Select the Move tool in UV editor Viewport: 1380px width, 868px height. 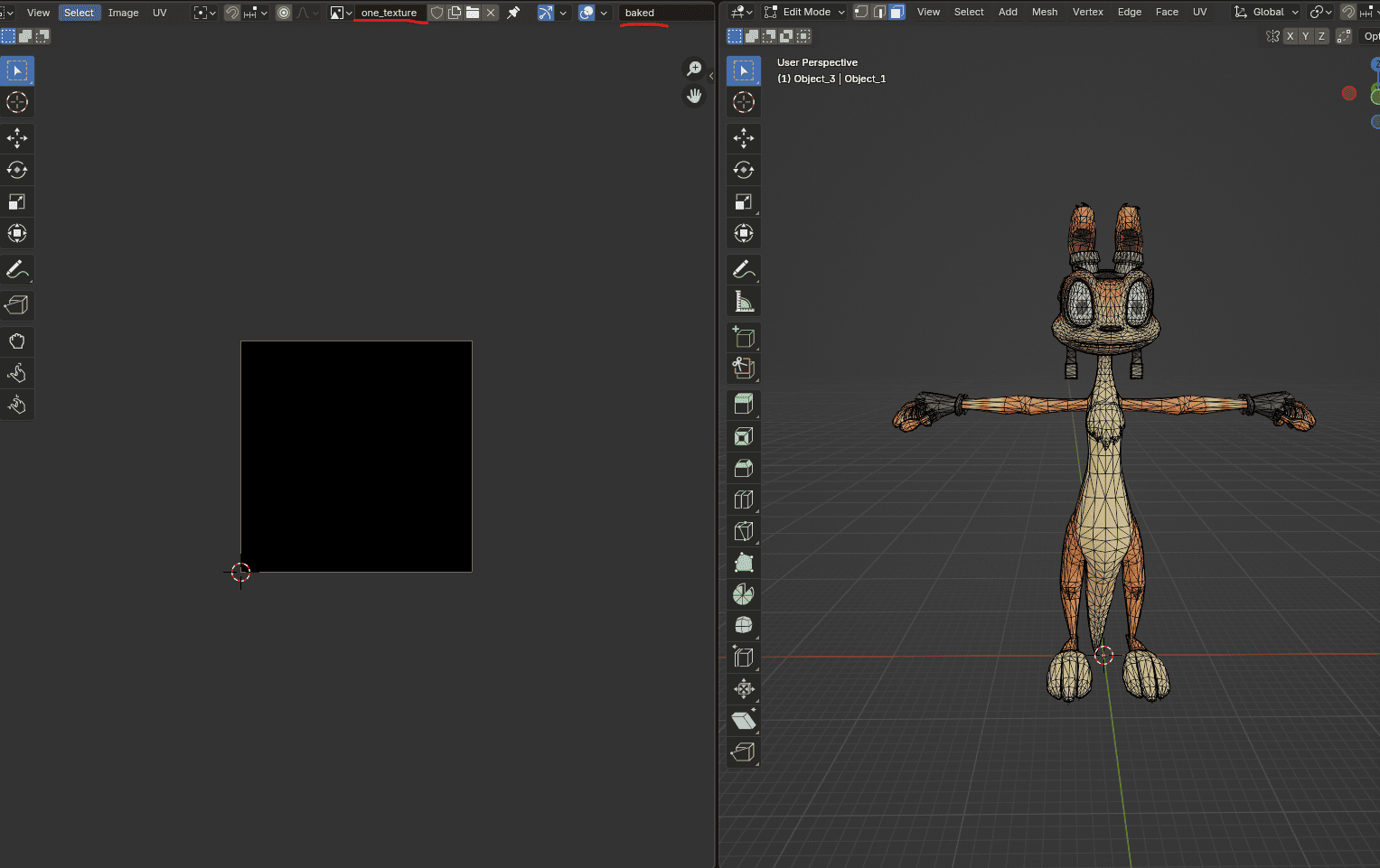click(17, 138)
